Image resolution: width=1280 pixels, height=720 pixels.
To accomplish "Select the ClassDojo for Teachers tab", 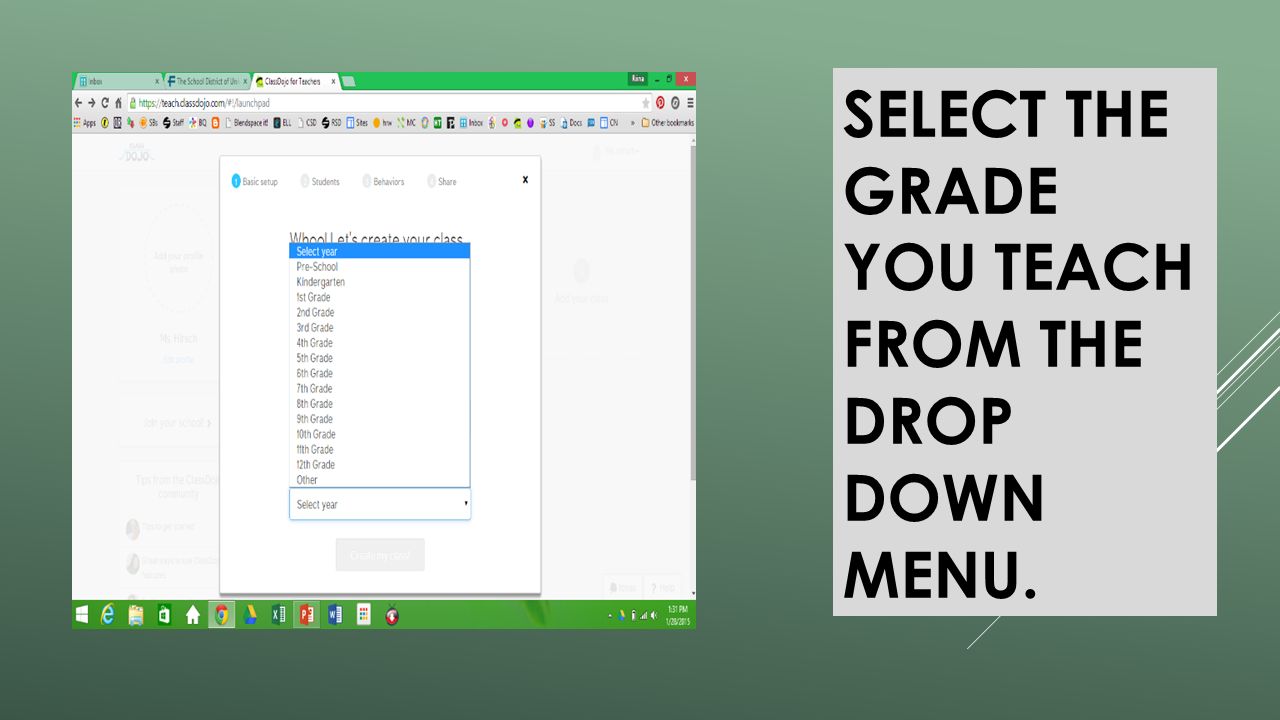I will pos(295,81).
